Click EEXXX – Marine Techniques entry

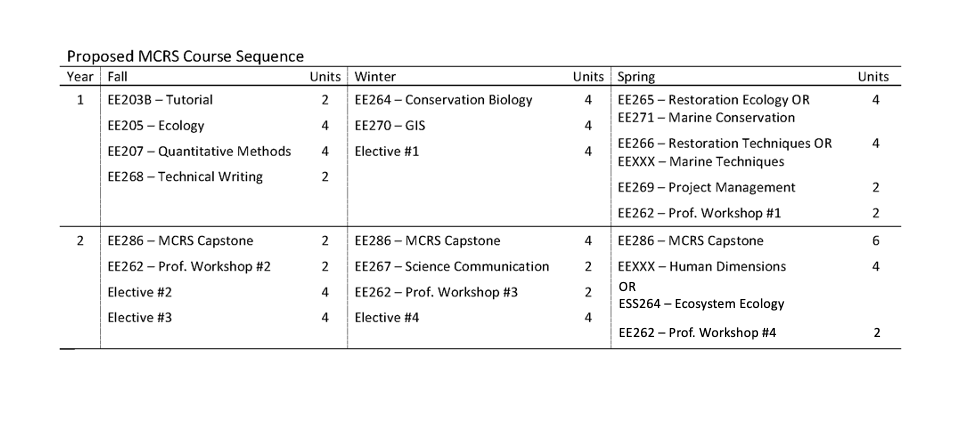(701, 162)
